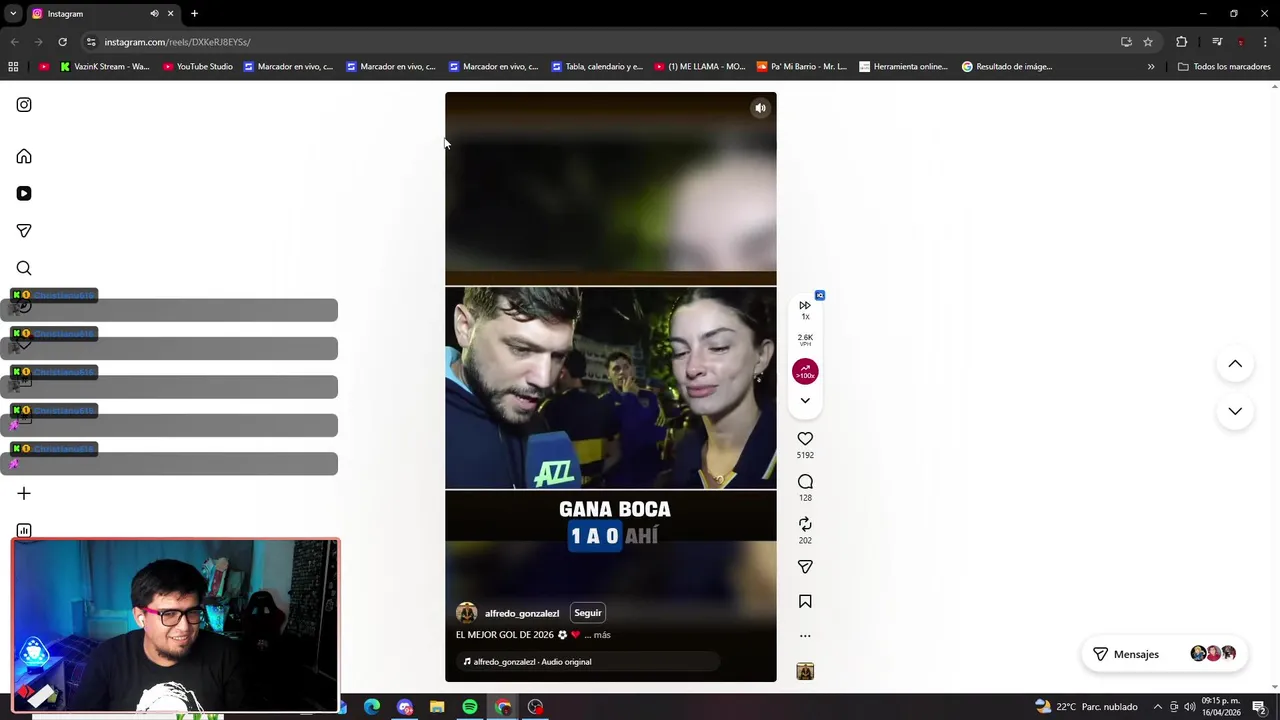
Task: Open File Explorer from the taskbar
Action: coord(437,707)
